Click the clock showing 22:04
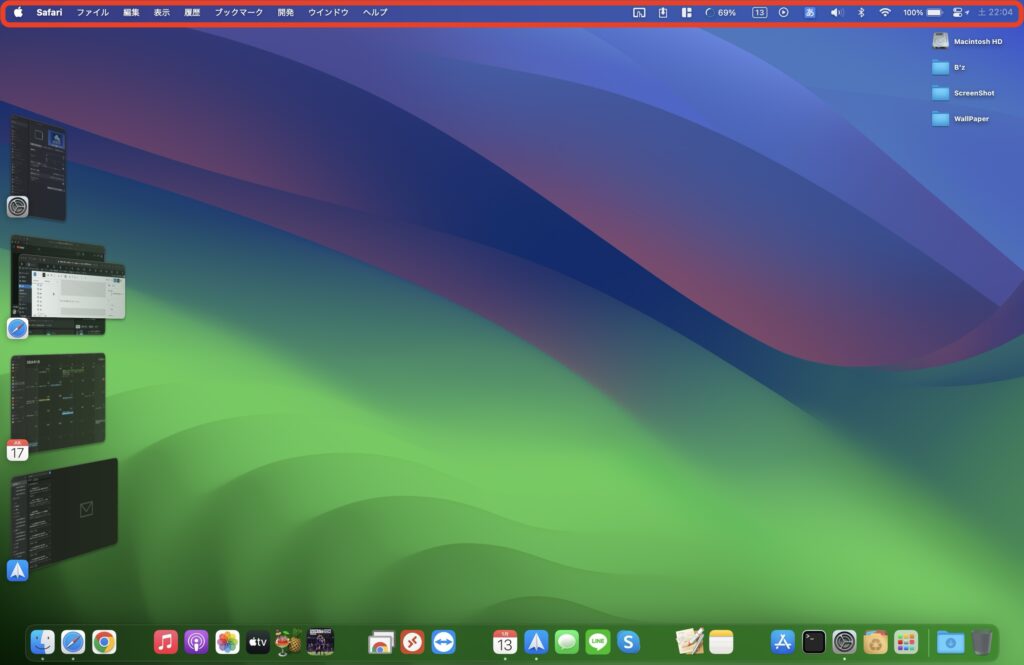The height and width of the screenshot is (665, 1024). (x=996, y=13)
